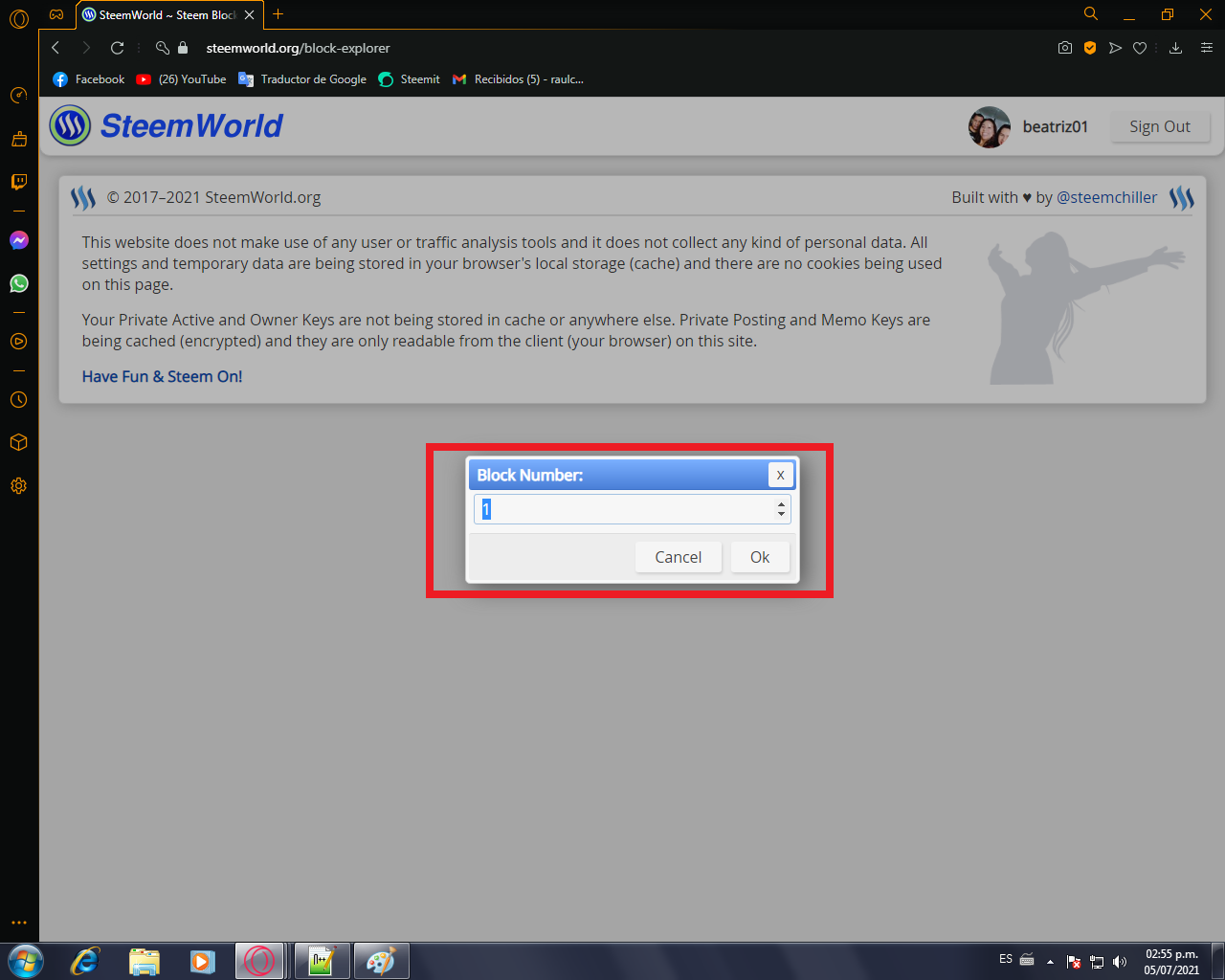Image resolution: width=1225 pixels, height=980 pixels.
Task: Open Extensions cube in sidebar
Action: 19,442
